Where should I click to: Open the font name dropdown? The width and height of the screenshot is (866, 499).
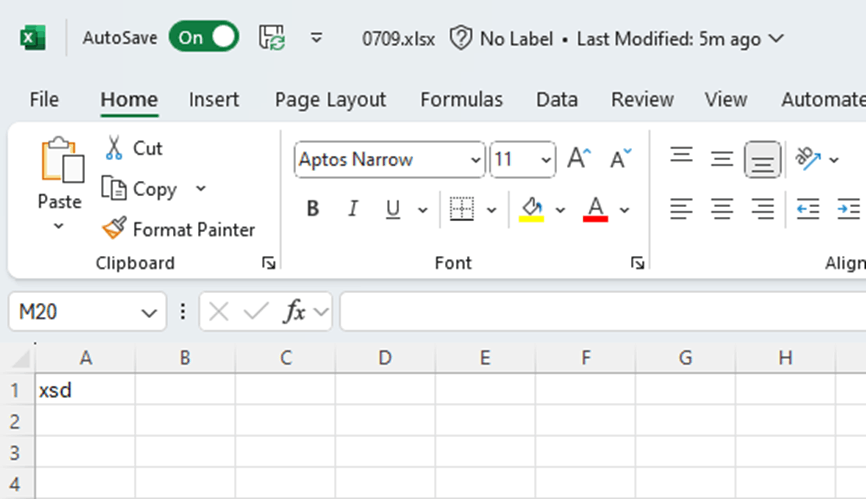475,160
